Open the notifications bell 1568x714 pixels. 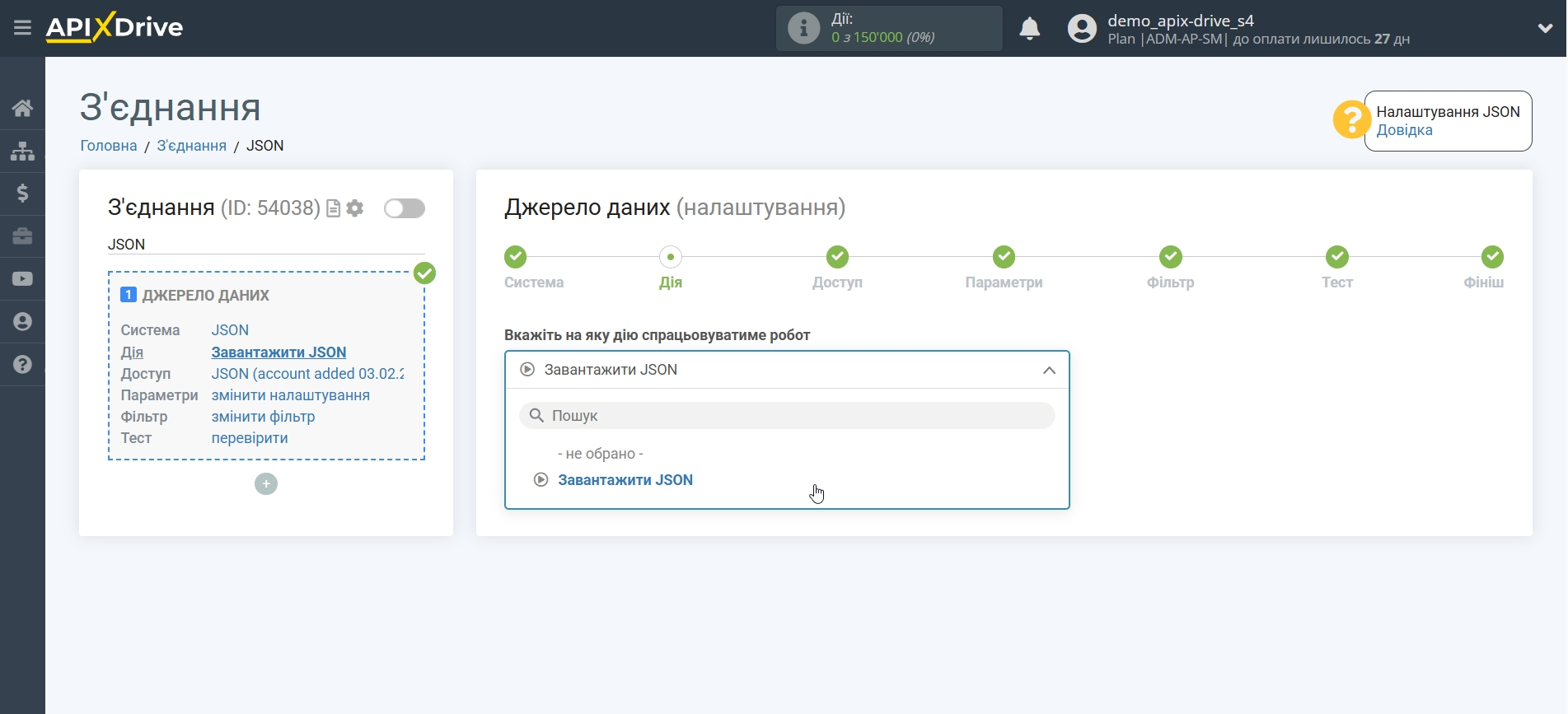point(1029,29)
